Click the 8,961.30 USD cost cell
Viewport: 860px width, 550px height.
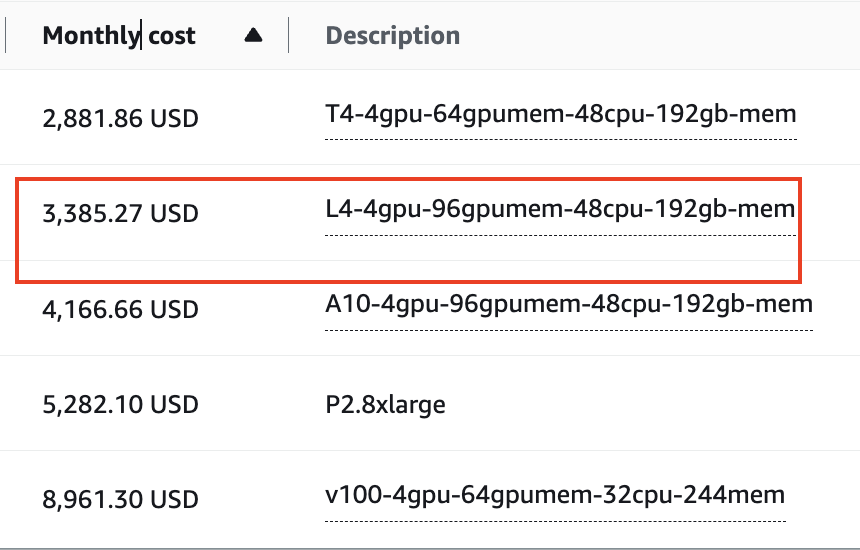coord(121,499)
